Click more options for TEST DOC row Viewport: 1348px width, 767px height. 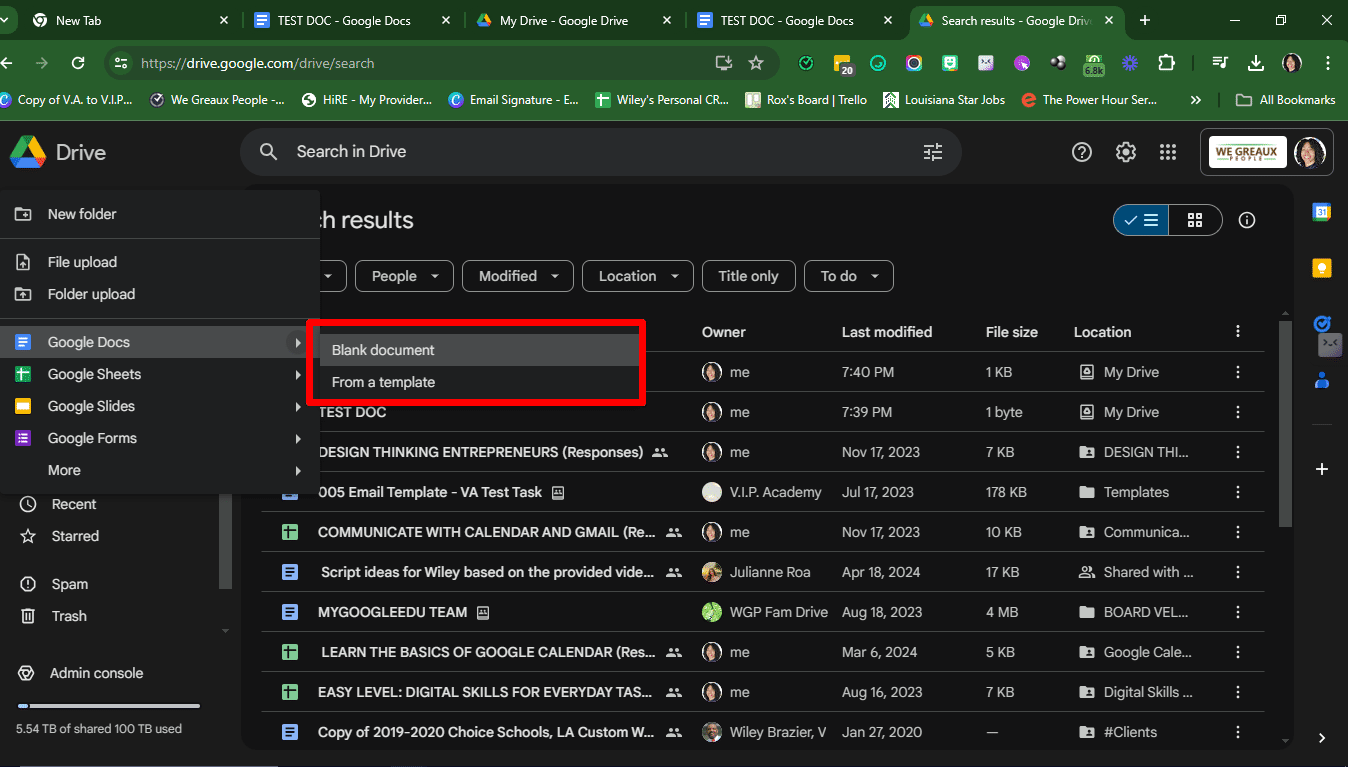point(1238,412)
